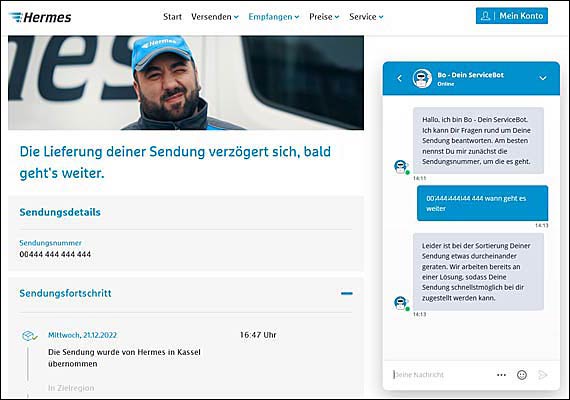Viewport: 570px width, 400px height.
Task: Go to the Start page
Action: coord(172,17)
